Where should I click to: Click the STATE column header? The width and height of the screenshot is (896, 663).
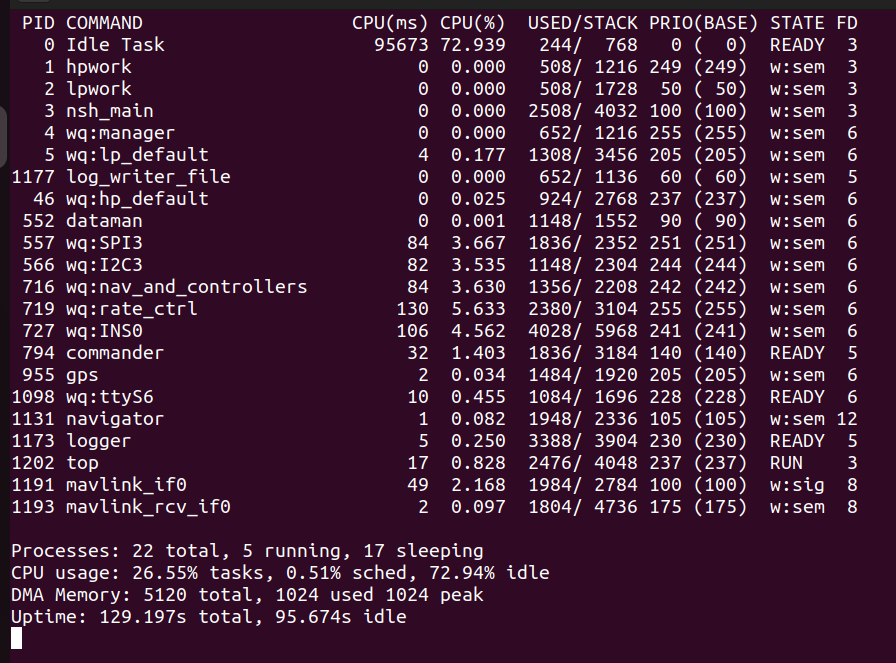point(797,22)
